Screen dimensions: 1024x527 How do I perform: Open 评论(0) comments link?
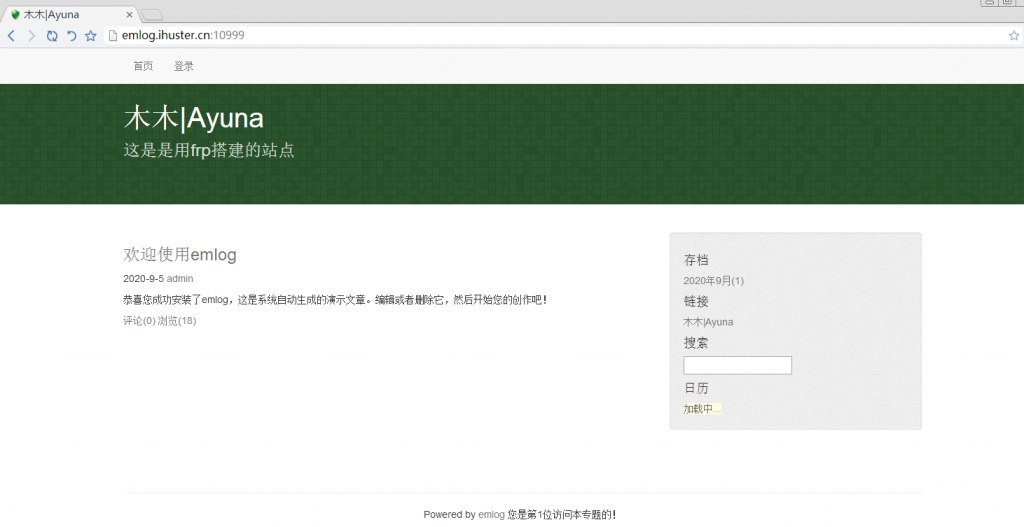coord(139,321)
